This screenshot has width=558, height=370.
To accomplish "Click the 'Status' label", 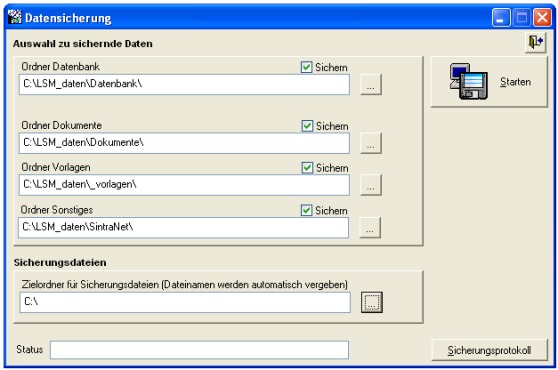I will [x=30, y=349].
